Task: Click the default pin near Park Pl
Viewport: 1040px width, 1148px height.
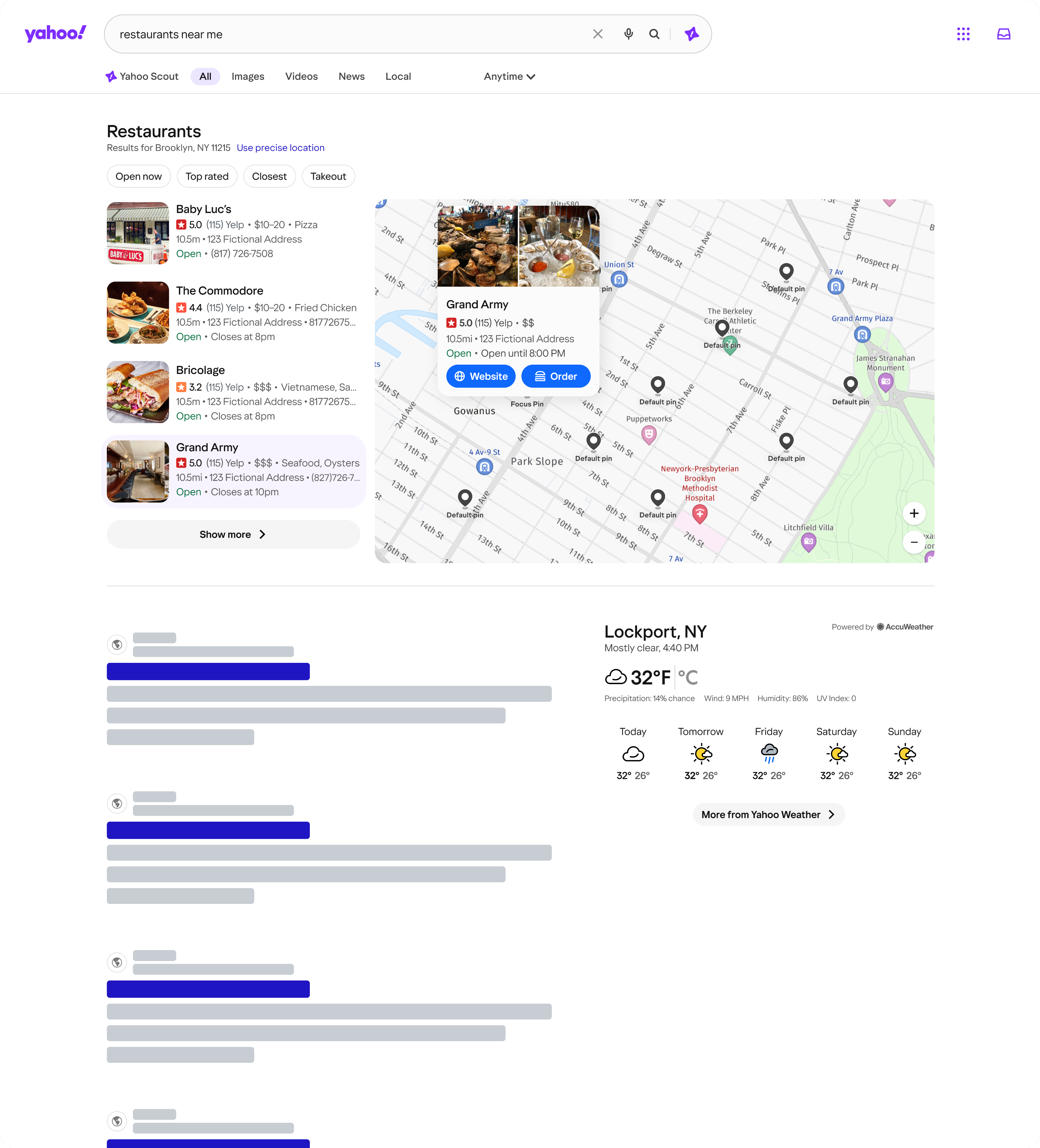Action: coord(786,272)
